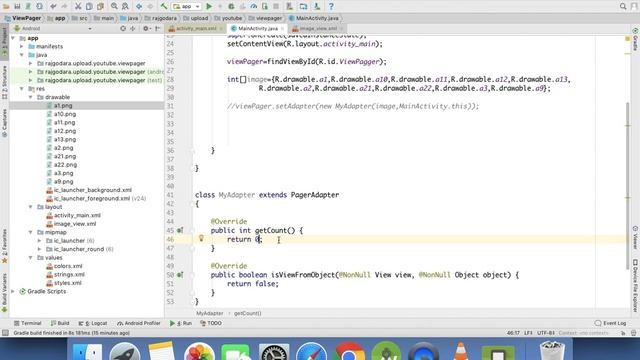Open Safari from the Dock
The height and width of the screenshot is (360, 640).
tap(311, 351)
